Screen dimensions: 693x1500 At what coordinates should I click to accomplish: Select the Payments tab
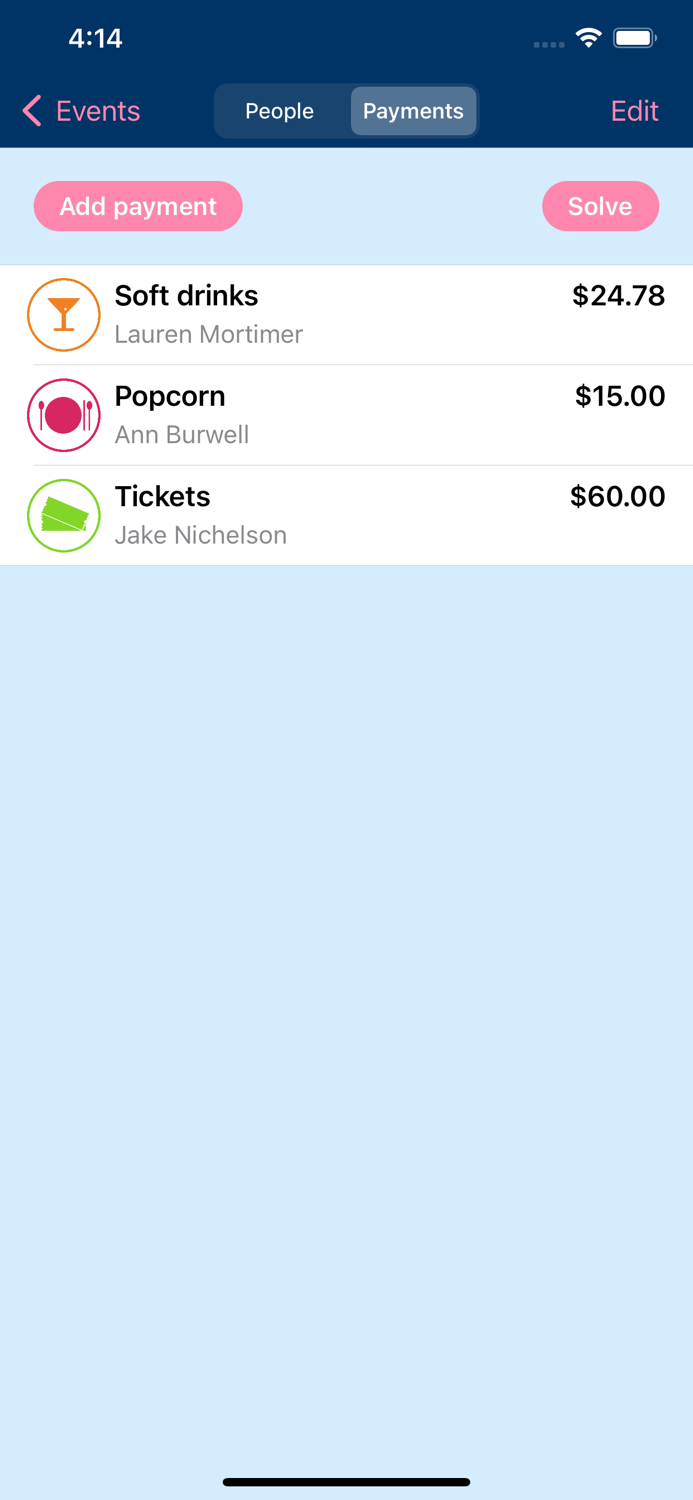413,111
